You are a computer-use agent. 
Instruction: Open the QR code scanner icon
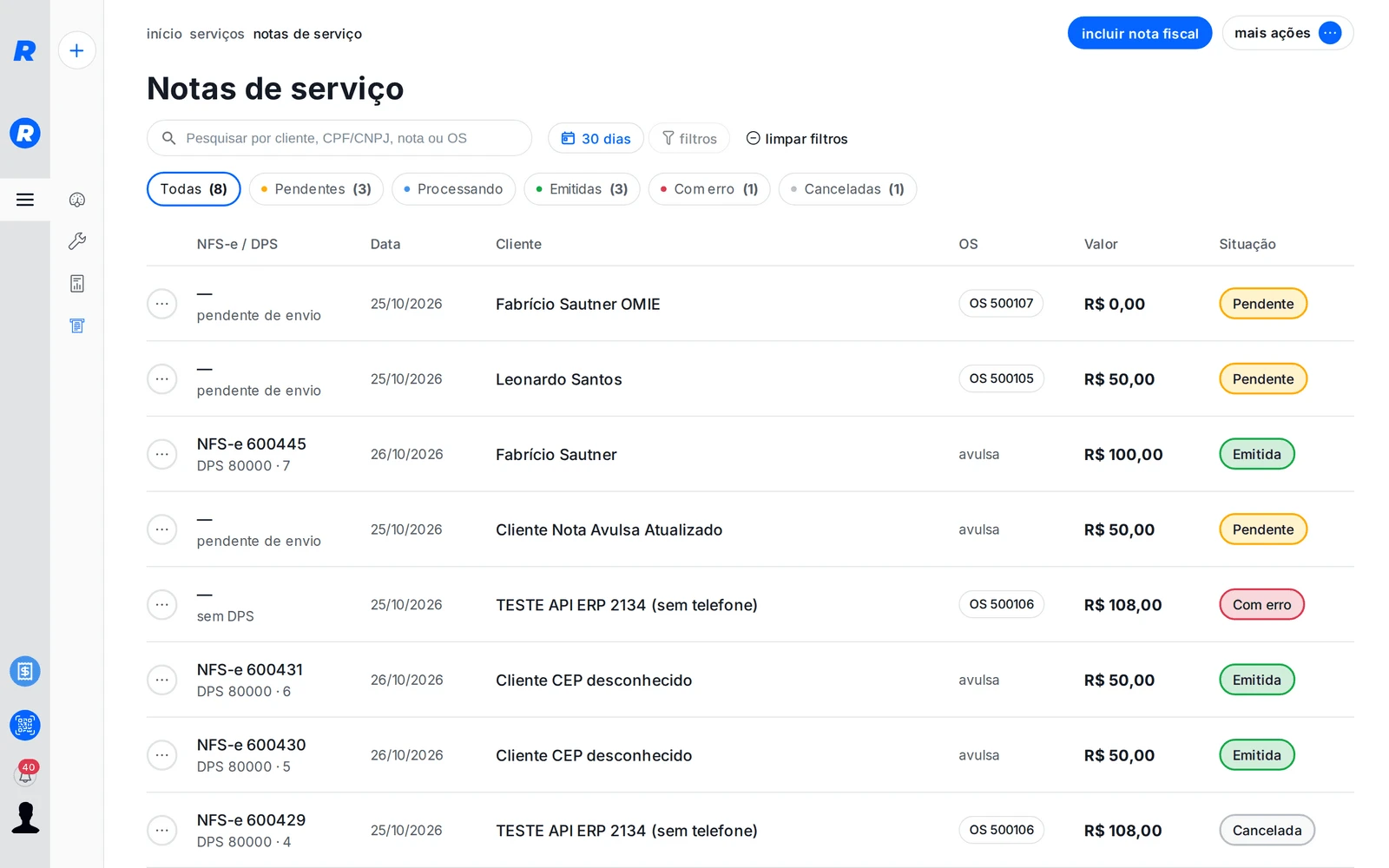[x=25, y=725]
